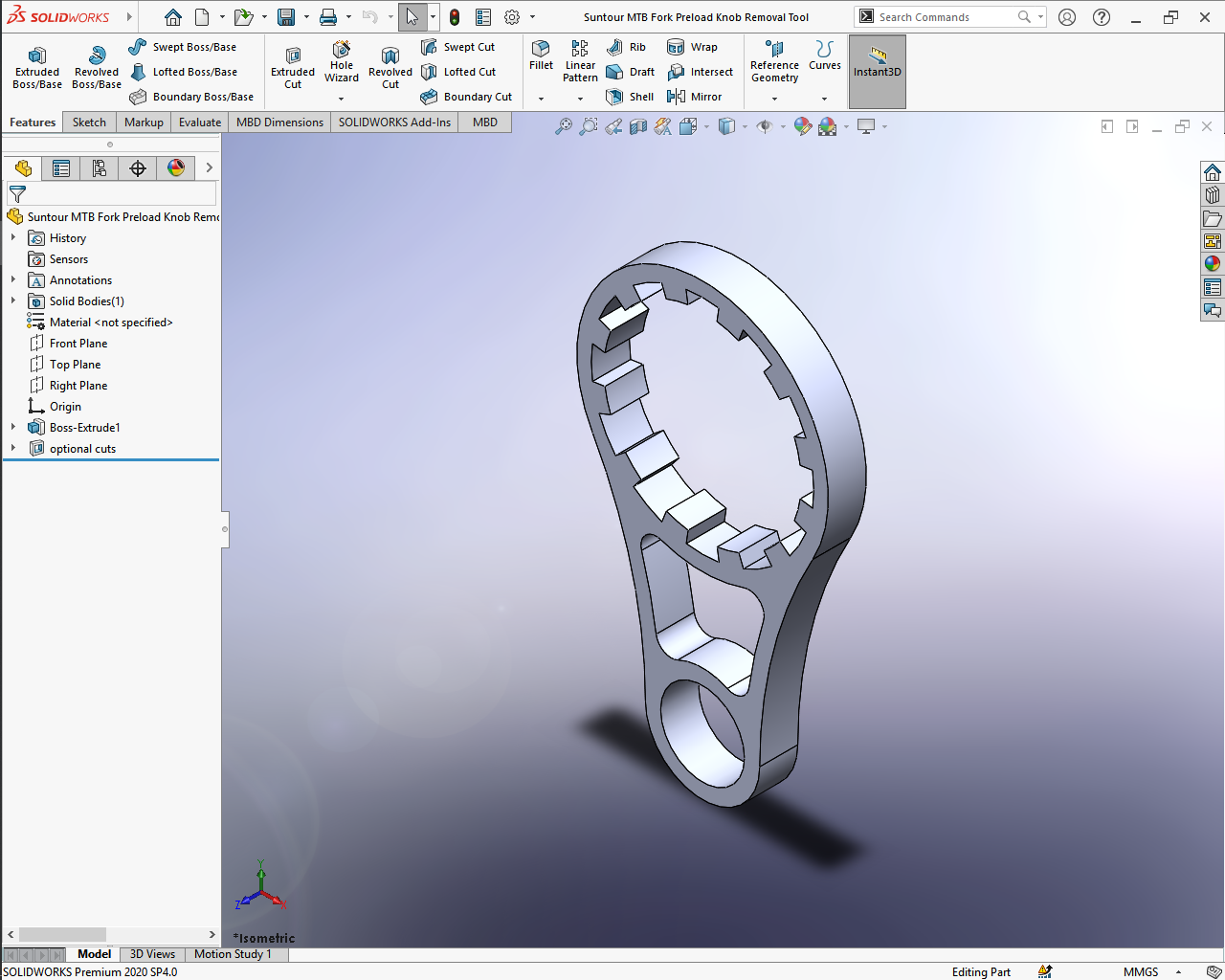Open the Curves tools
The image size is (1225, 980).
point(824,56)
